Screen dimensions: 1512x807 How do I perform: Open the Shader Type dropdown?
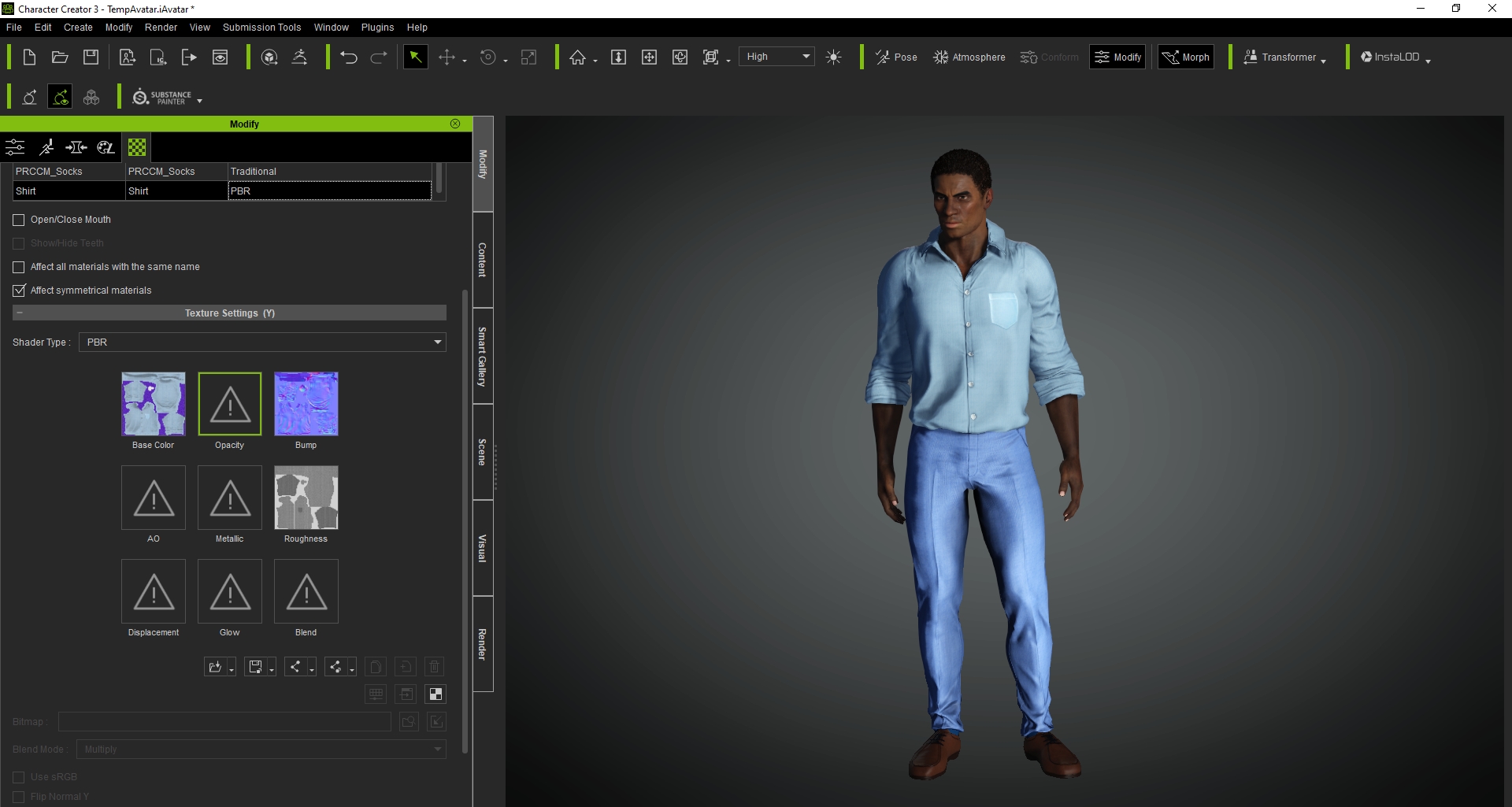pyautogui.click(x=262, y=342)
